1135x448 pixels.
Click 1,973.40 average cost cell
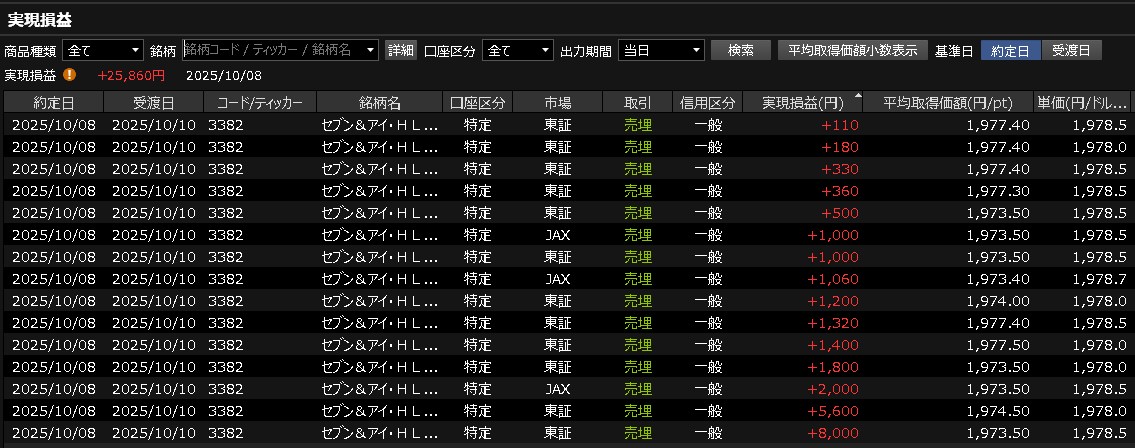pos(997,279)
